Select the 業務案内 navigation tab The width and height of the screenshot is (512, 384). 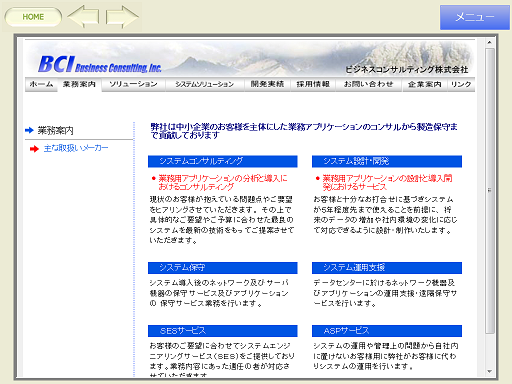79,84
